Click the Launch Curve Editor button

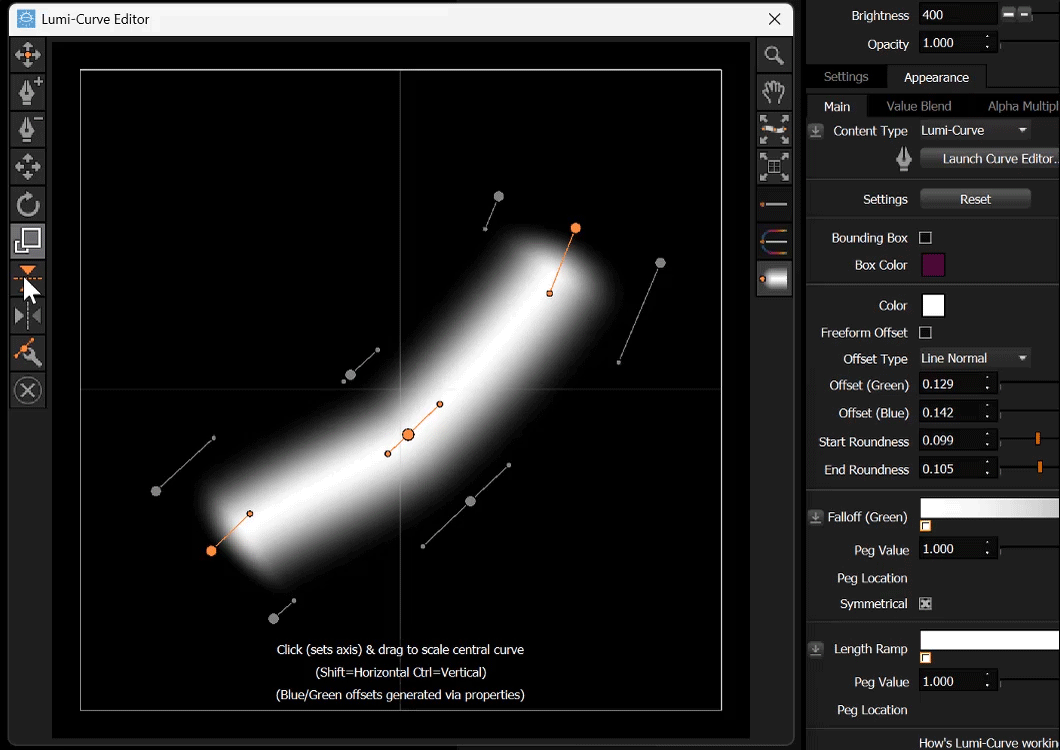(x=990, y=159)
